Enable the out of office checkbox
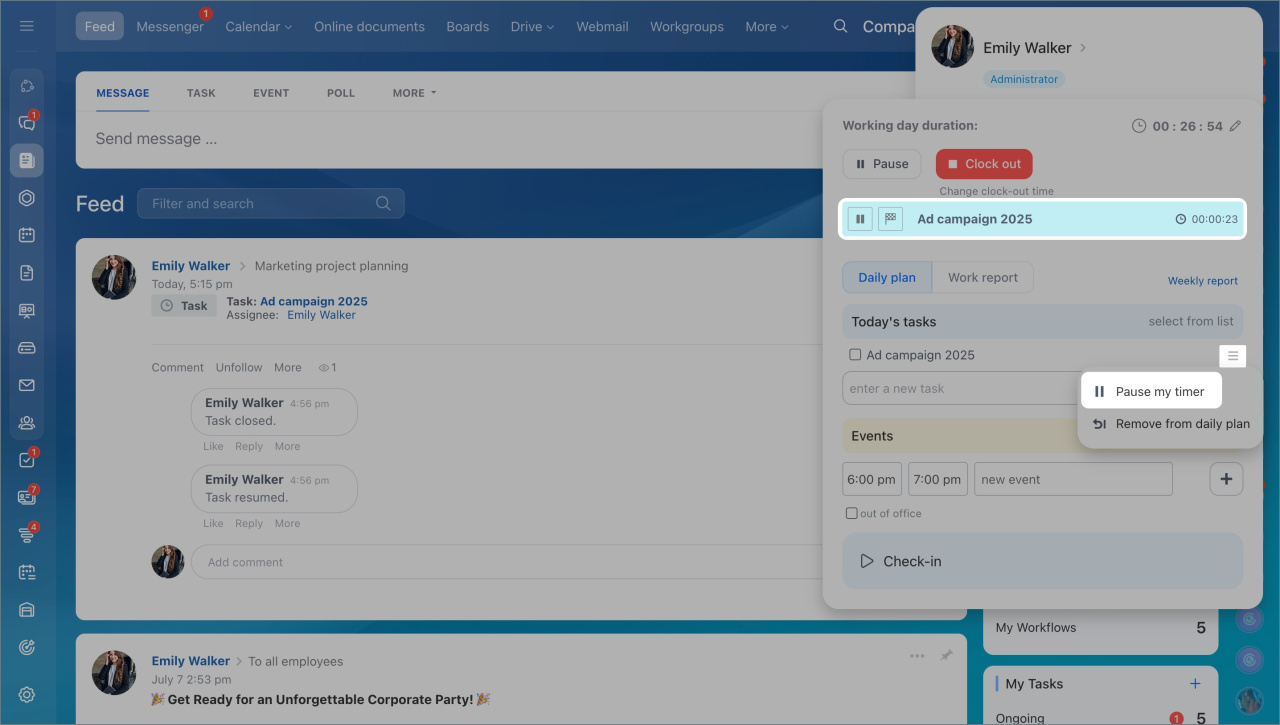The image size is (1280, 725). (852, 513)
